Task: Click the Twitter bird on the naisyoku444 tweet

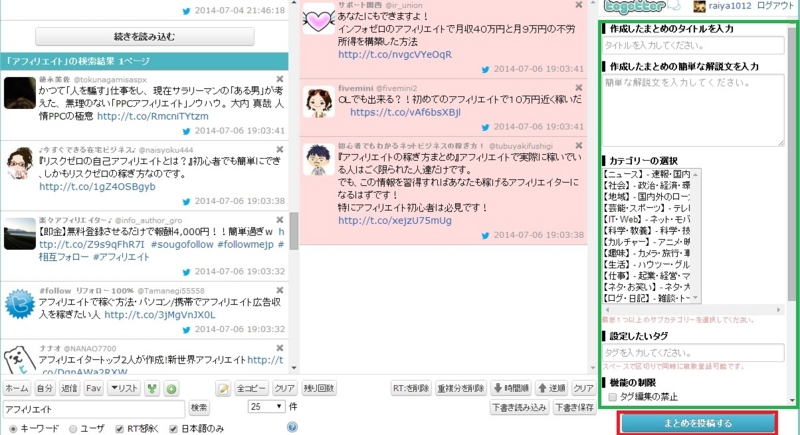Action: 187,201
